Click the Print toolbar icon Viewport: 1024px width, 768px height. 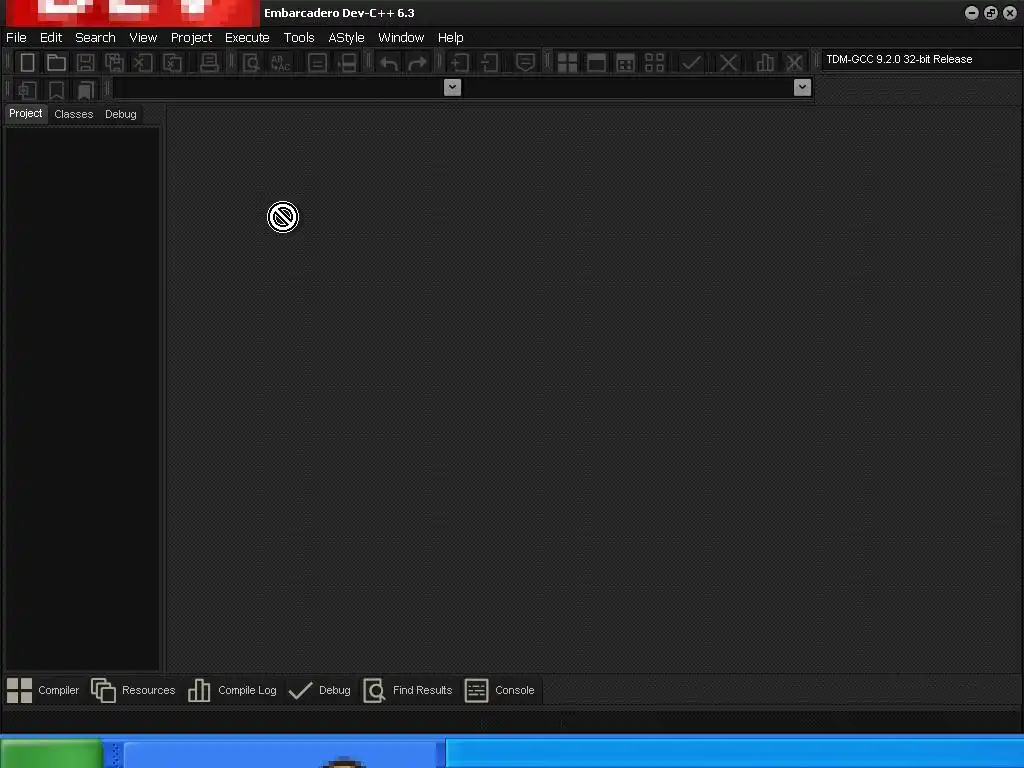(x=209, y=63)
